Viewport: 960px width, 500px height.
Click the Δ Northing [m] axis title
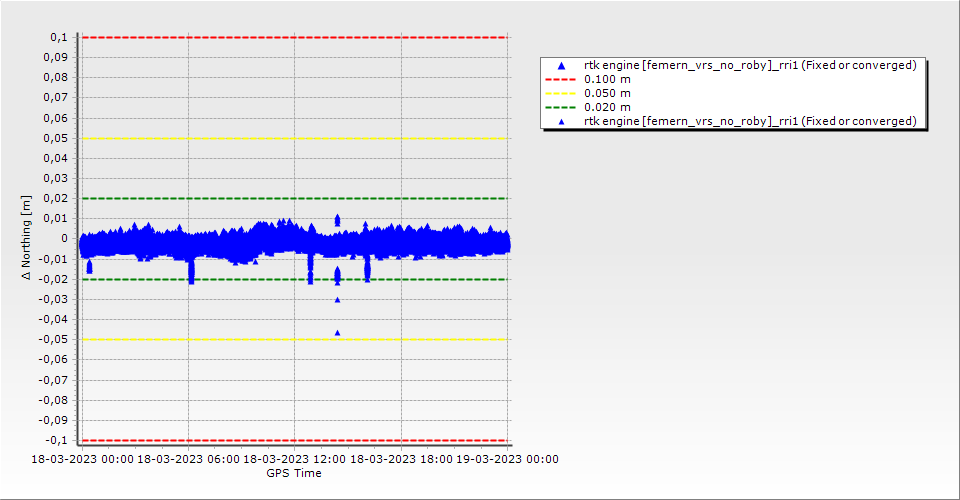28,238
